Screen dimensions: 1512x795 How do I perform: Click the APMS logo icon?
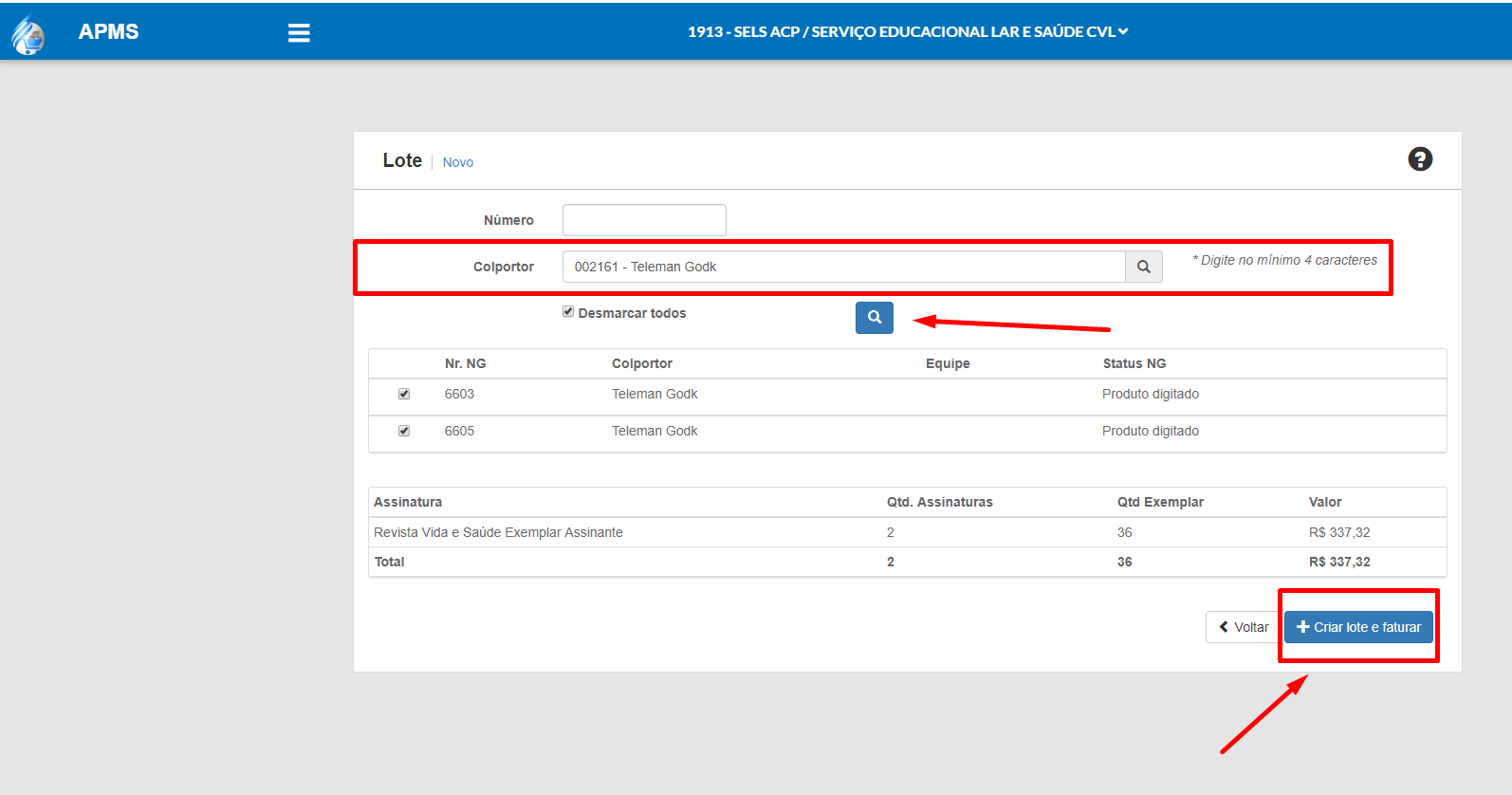point(28,35)
